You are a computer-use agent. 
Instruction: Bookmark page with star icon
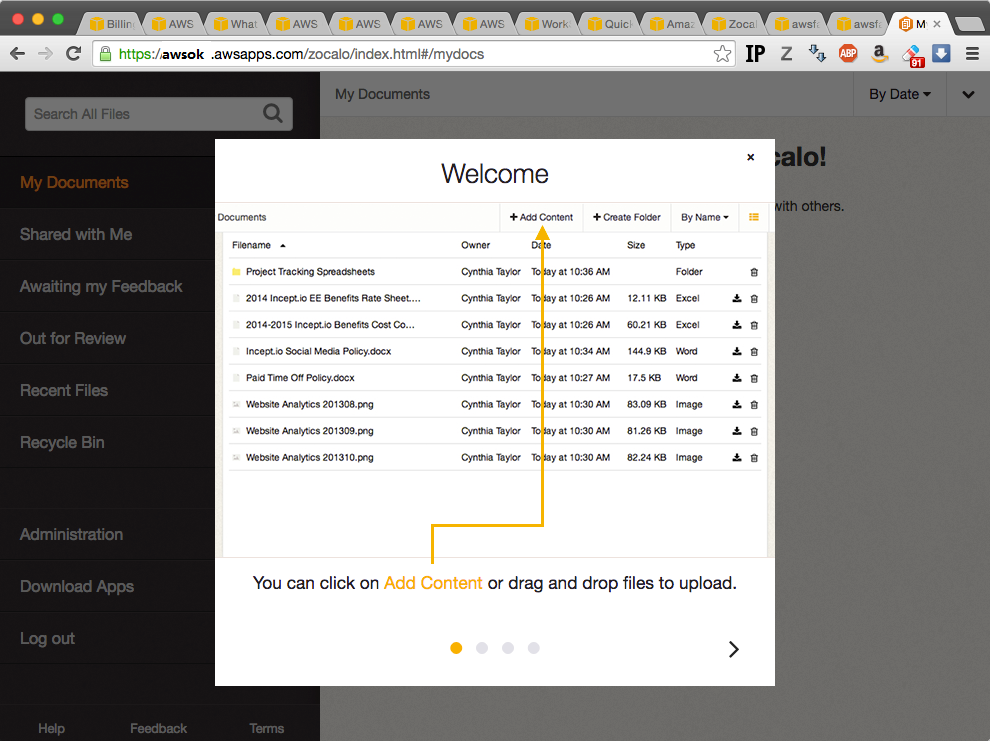click(x=722, y=54)
